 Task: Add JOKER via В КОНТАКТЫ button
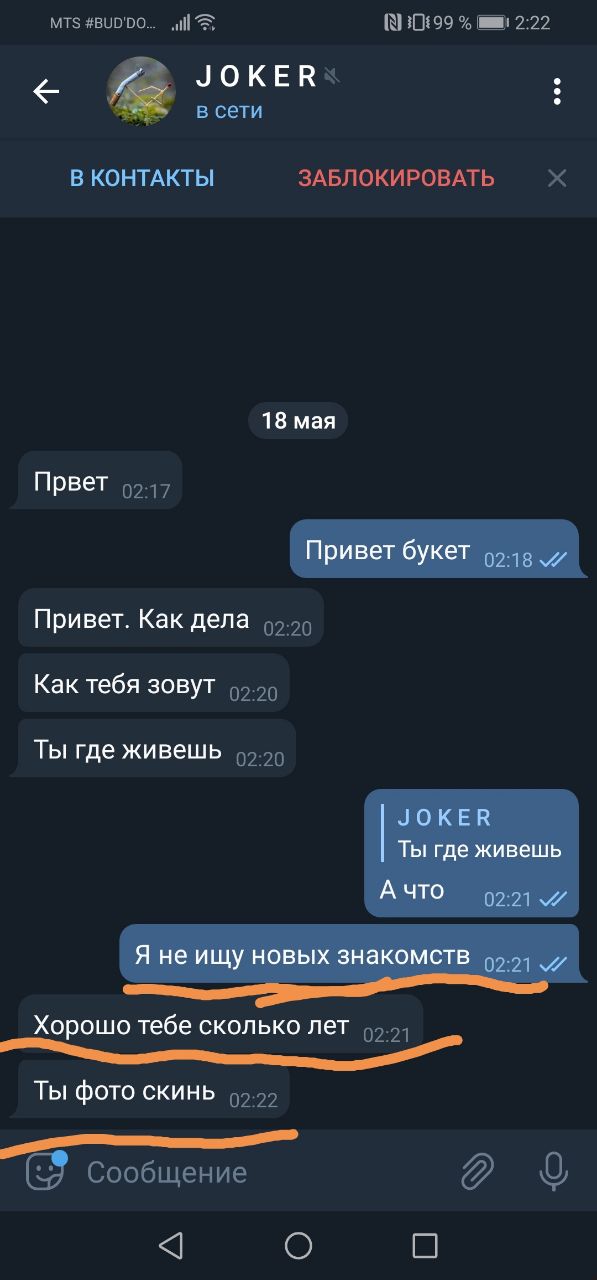coord(142,179)
